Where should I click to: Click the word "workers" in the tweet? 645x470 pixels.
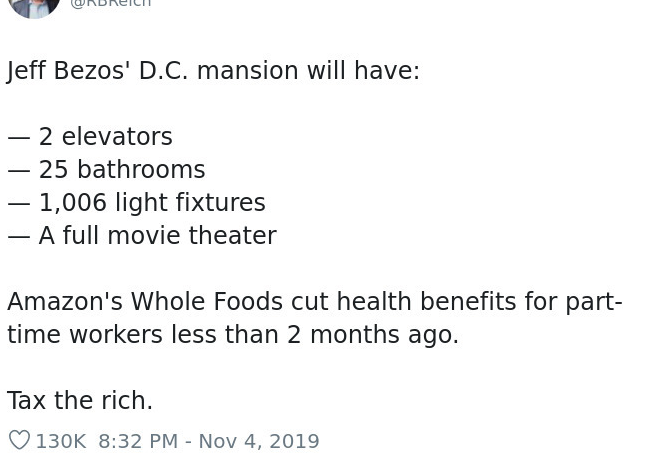click(x=116, y=335)
